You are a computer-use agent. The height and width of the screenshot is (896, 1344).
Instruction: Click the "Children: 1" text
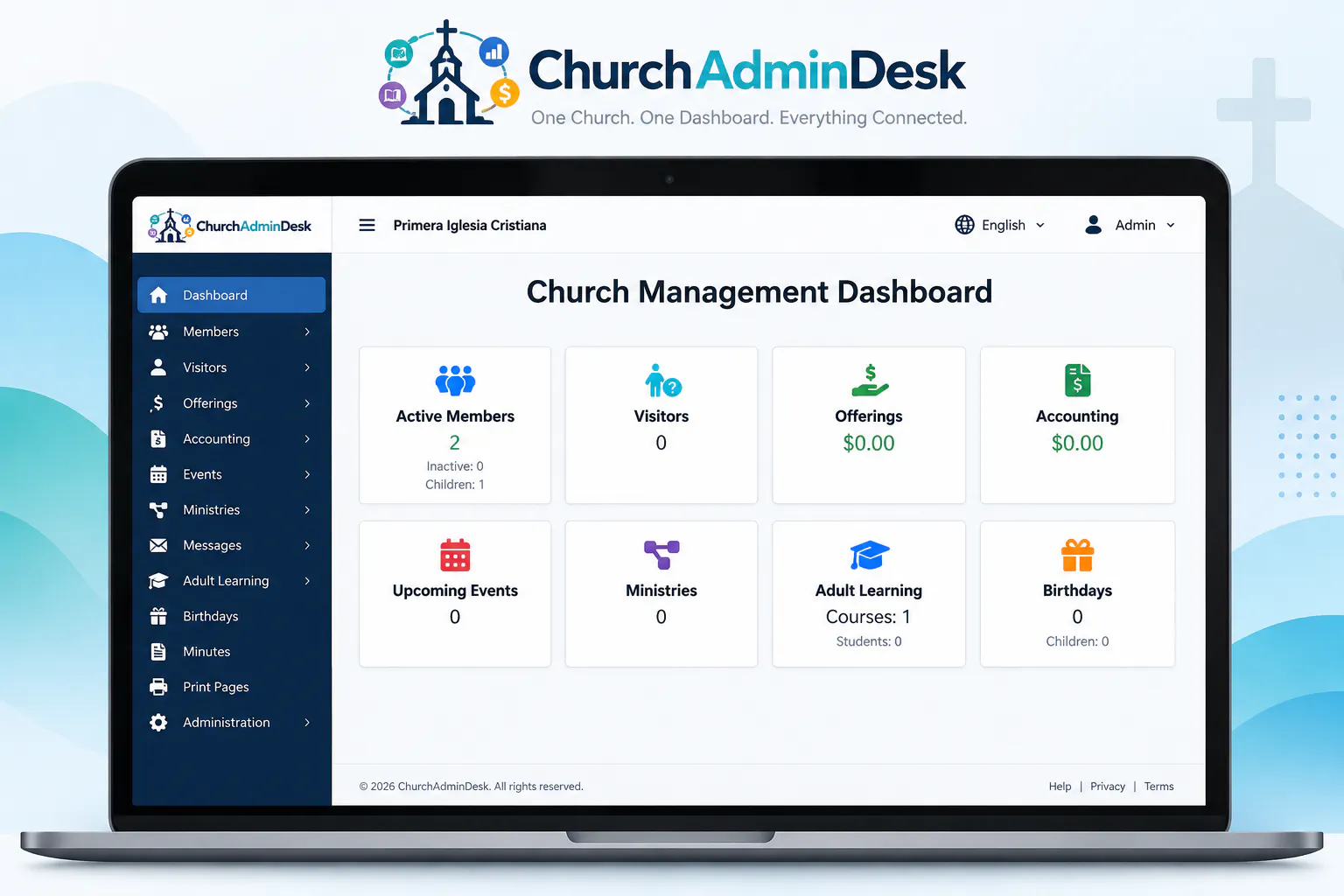coord(455,485)
